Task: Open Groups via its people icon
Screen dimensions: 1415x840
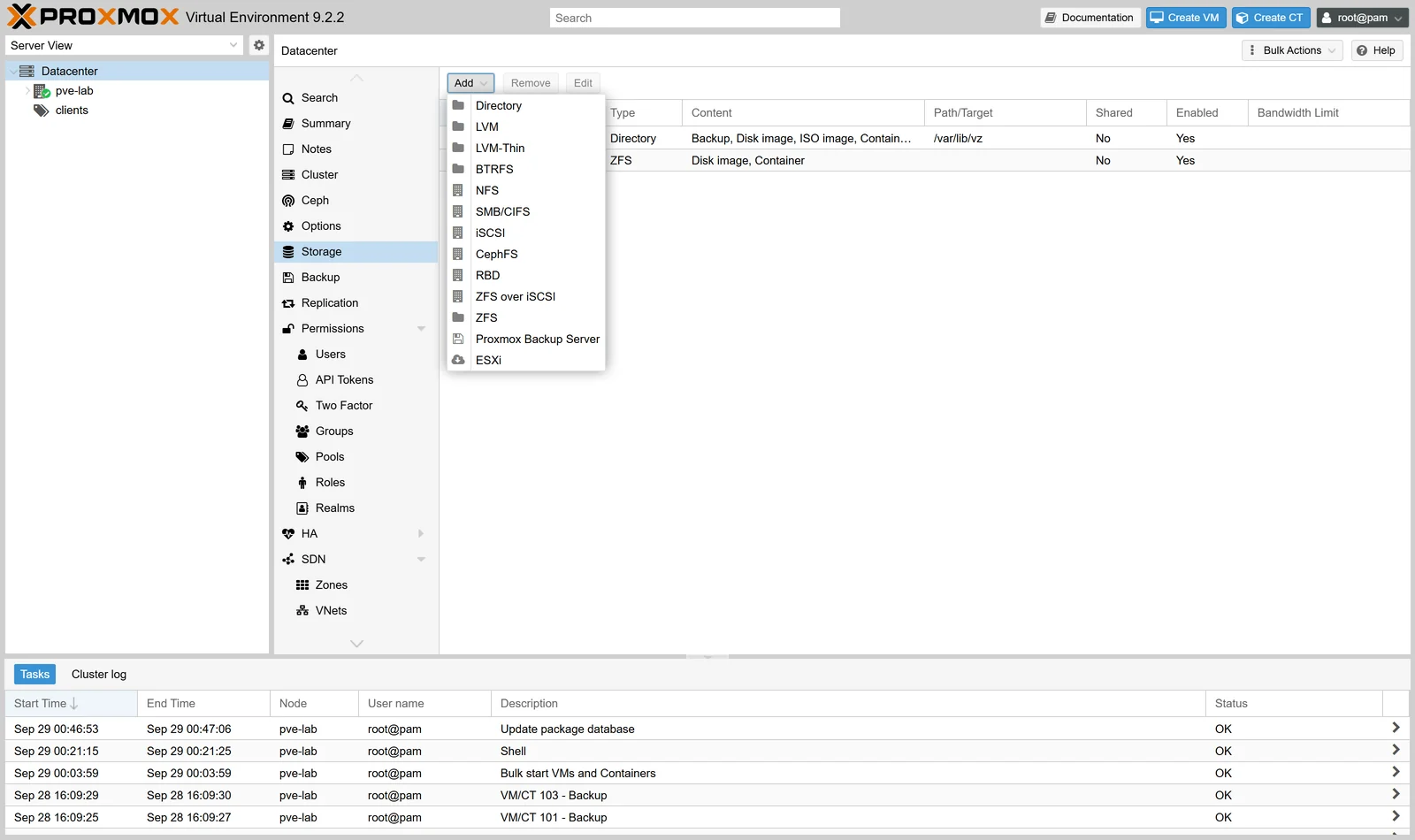Action: [302, 431]
